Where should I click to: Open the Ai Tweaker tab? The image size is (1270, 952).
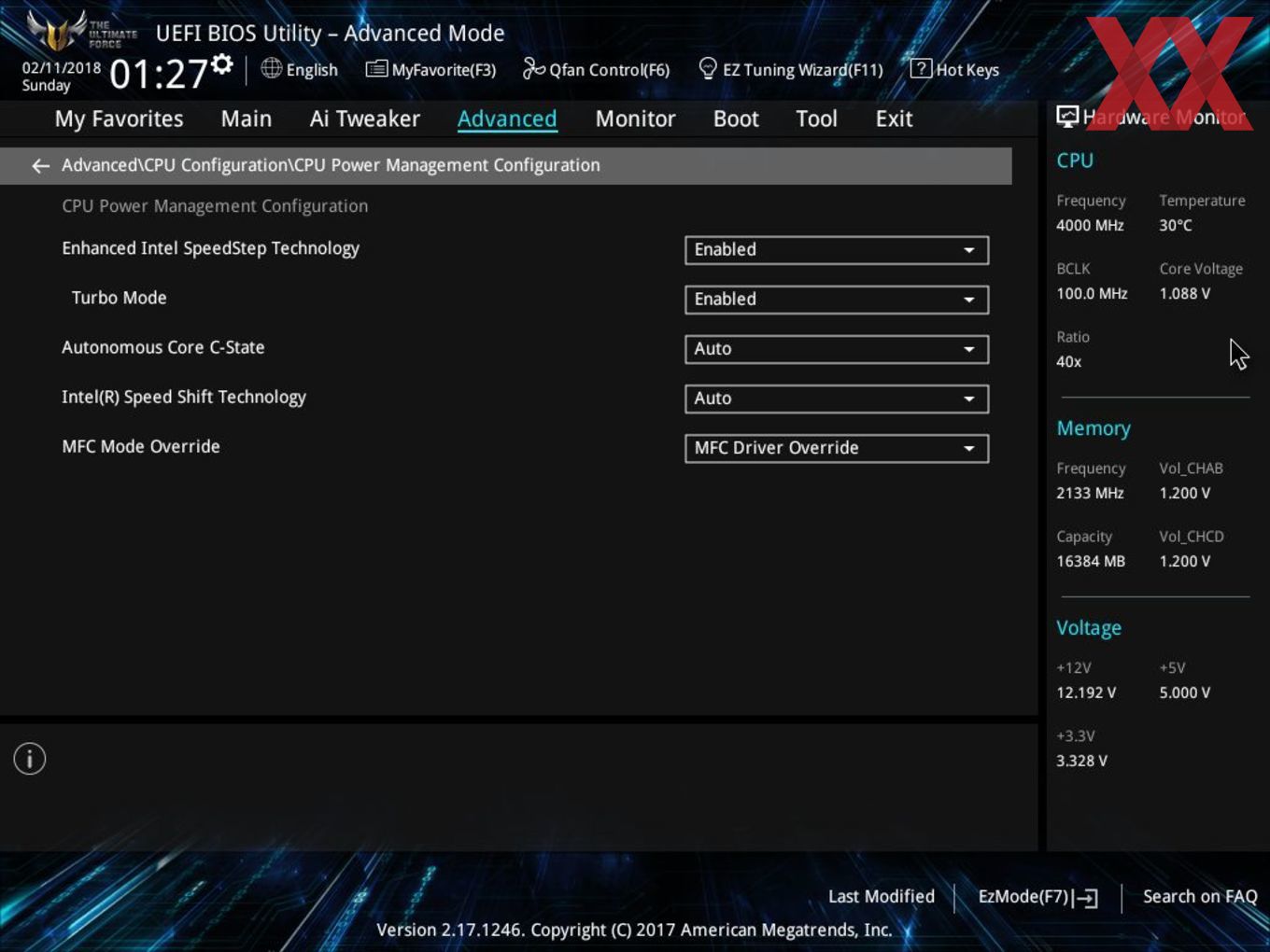365,119
